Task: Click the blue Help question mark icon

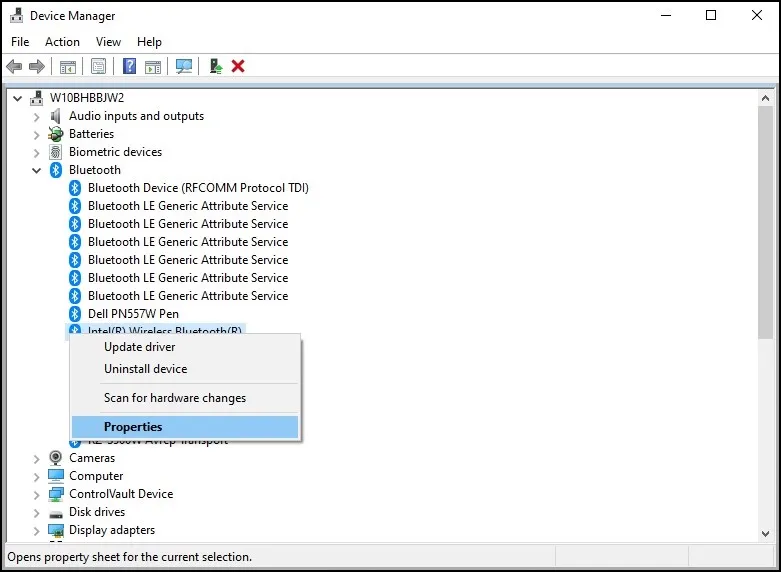Action: click(x=129, y=67)
